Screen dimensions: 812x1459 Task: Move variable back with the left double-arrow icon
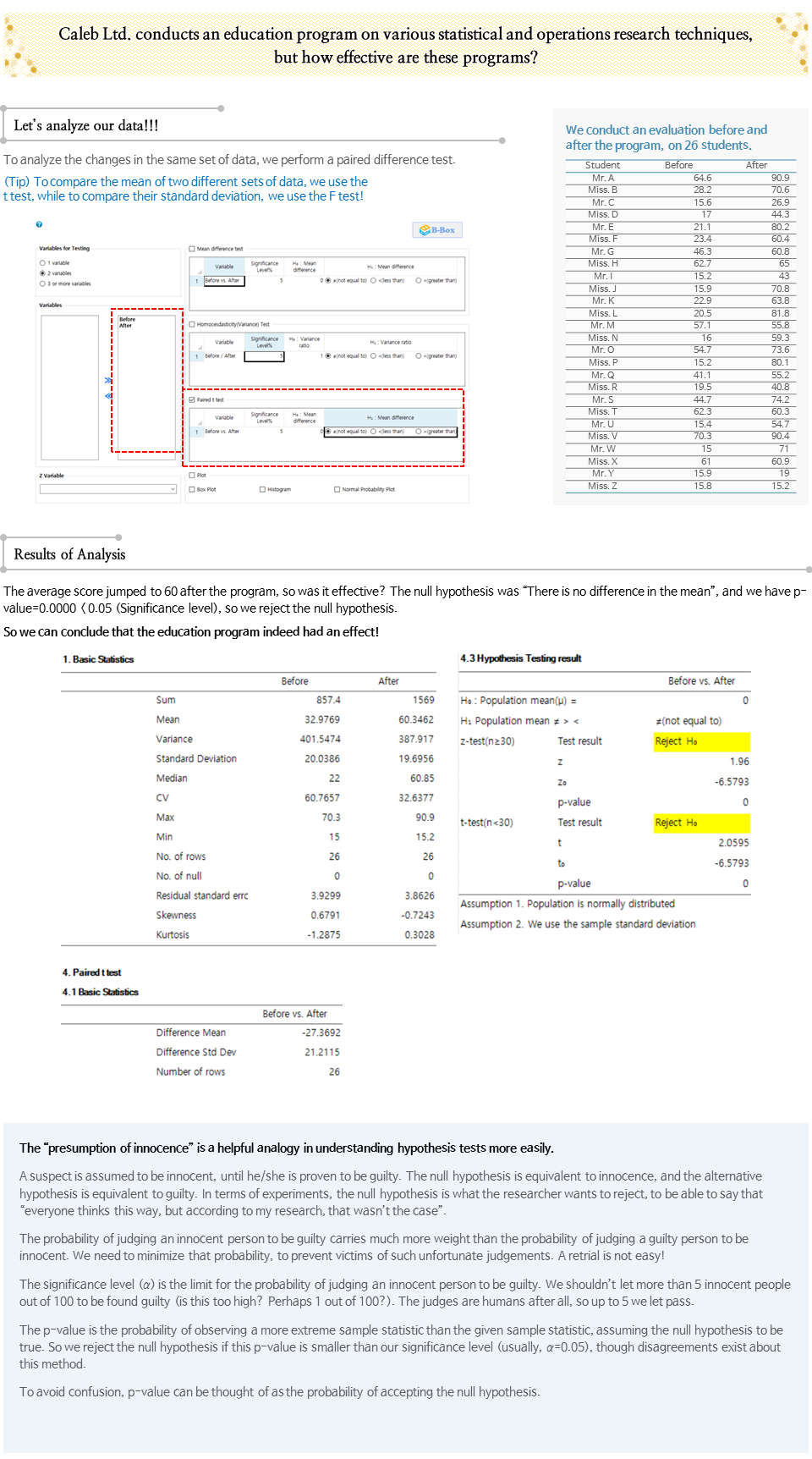[107, 395]
